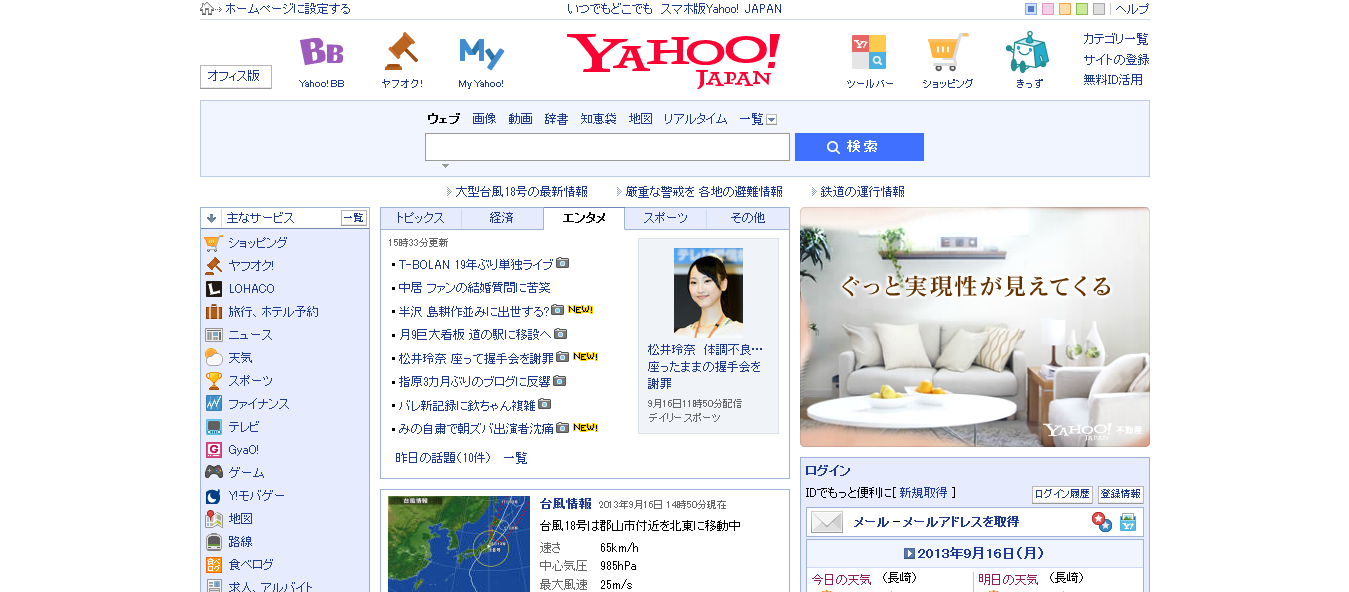
Task: Click the gamepad icon beside ゲーム
Action: click(x=213, y=472)
